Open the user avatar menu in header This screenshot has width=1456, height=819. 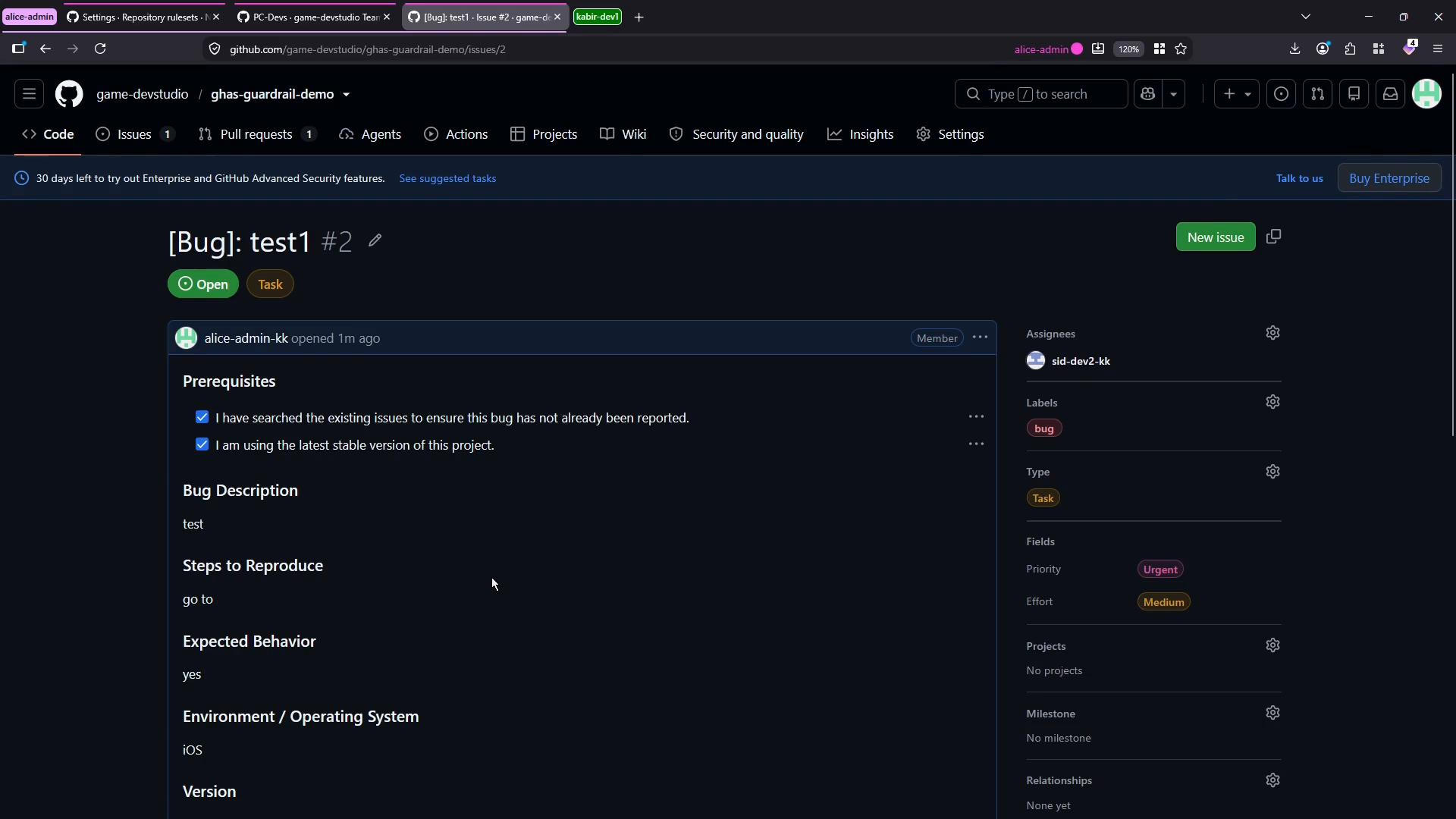click(x=1426, y=94)
